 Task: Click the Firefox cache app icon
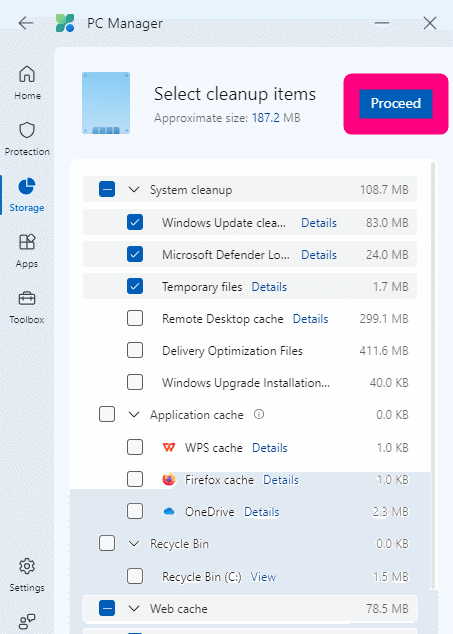point(169,480)
